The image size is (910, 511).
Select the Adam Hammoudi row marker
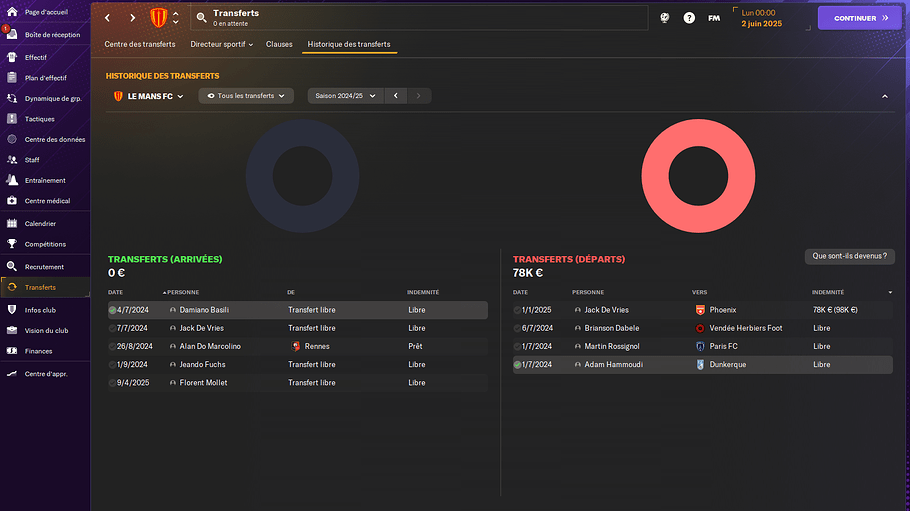click(518, 365)
